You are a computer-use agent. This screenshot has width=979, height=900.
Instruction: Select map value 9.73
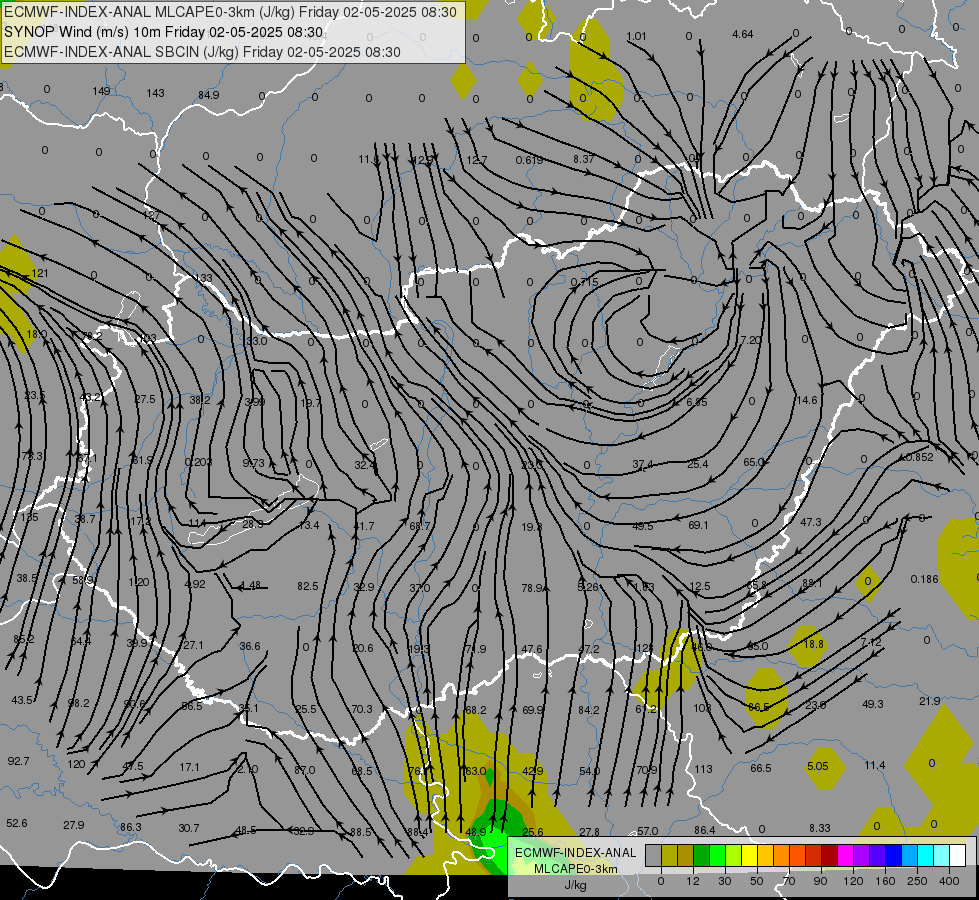[x=253, y=463]
